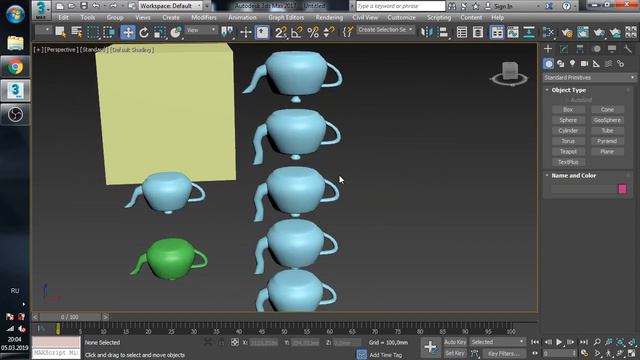The image size is (640, 360).
Task: Select the Lights category icon
Action: click(572, 64)
